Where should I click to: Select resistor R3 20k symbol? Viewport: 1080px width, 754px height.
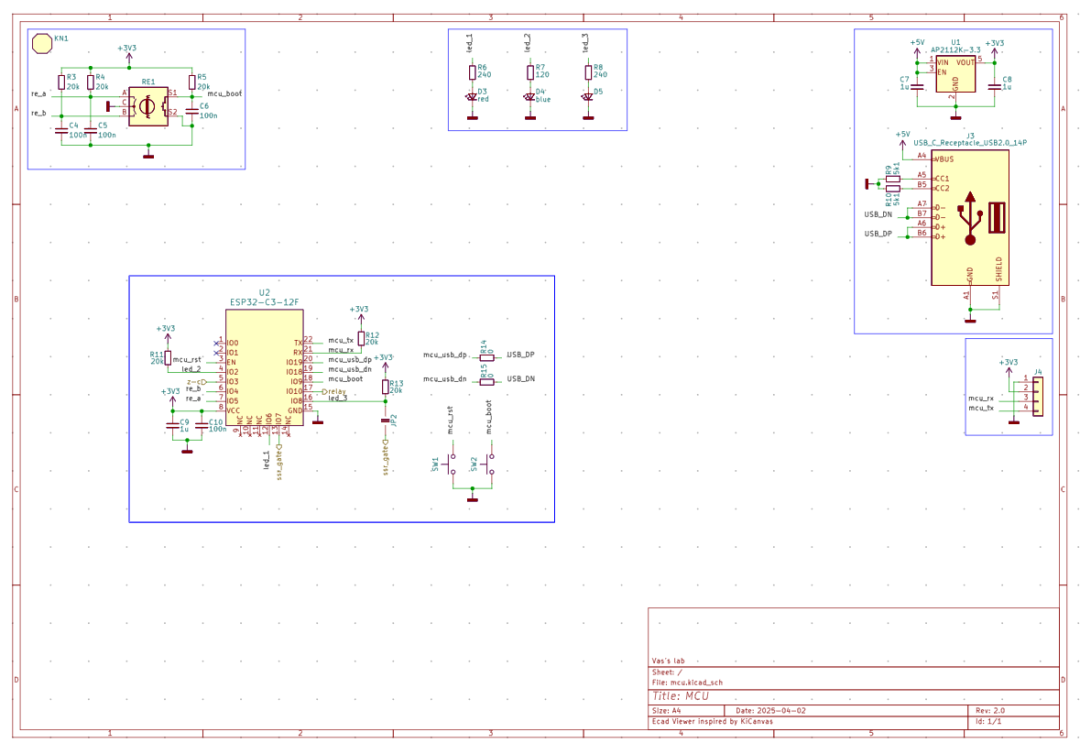pyautogui.click(x=61, y=82)
